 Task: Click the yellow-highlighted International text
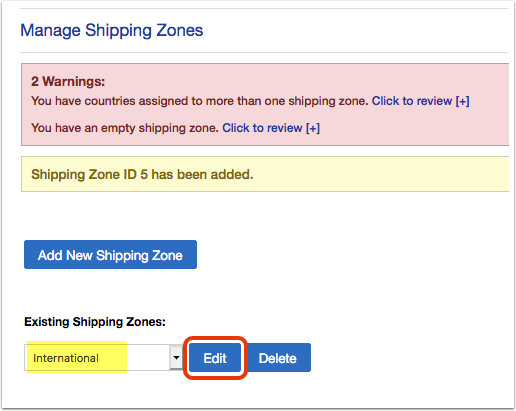[x=66, y=358]
